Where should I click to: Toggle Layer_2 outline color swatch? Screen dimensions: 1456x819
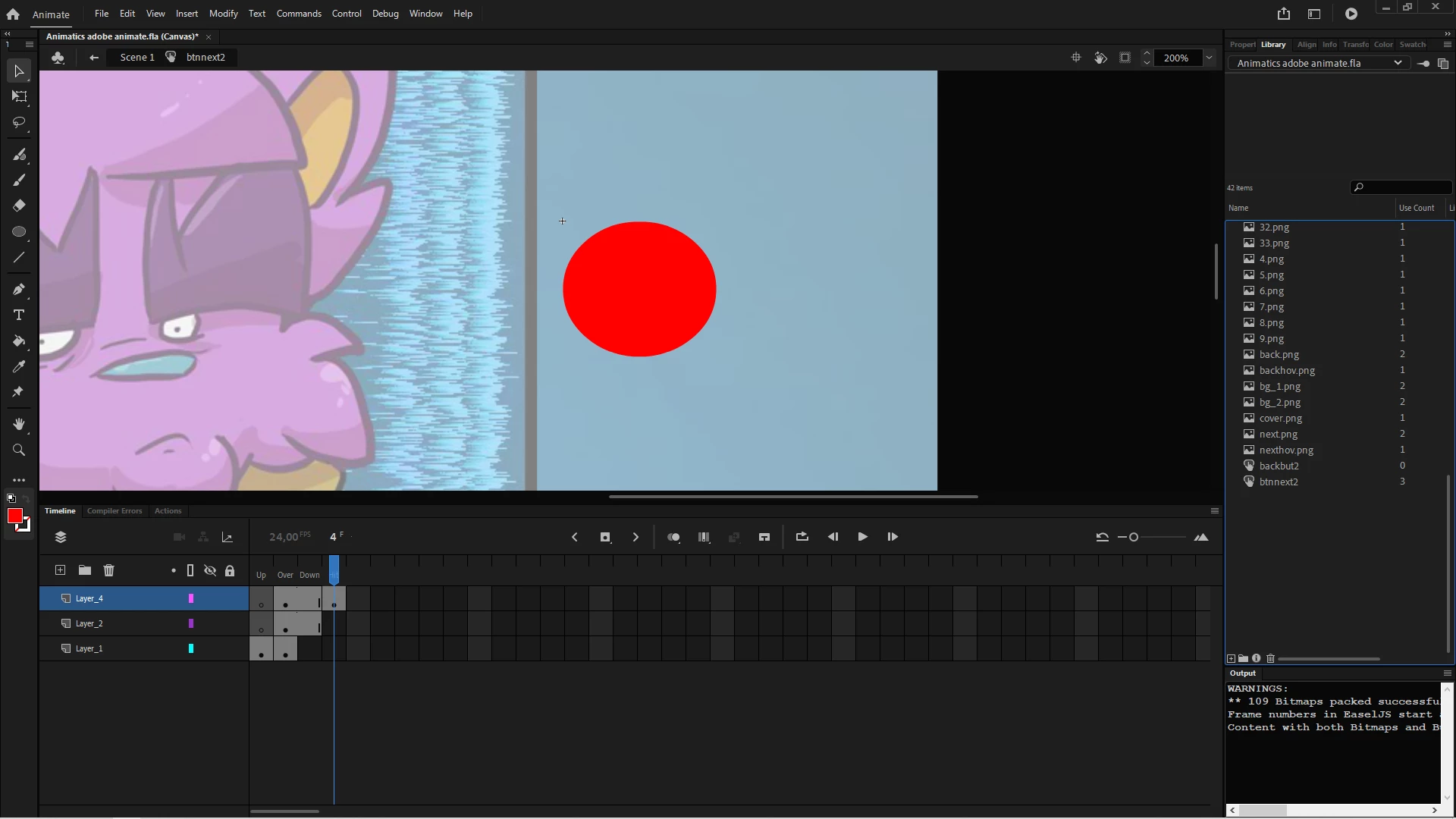[x=191, y=623]
